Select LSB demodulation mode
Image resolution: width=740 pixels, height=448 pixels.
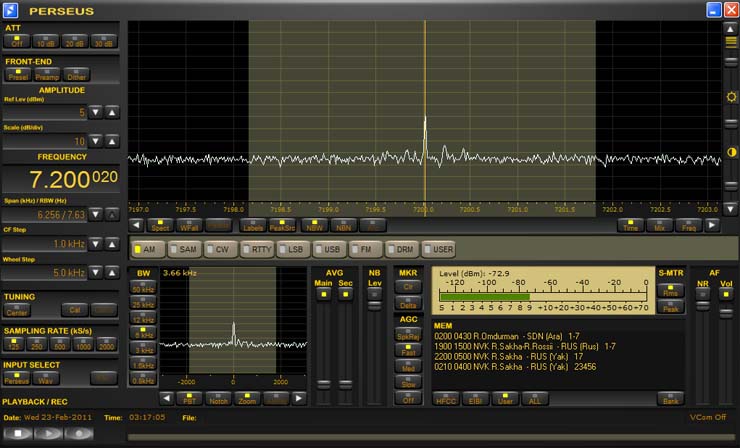point(293,249)
